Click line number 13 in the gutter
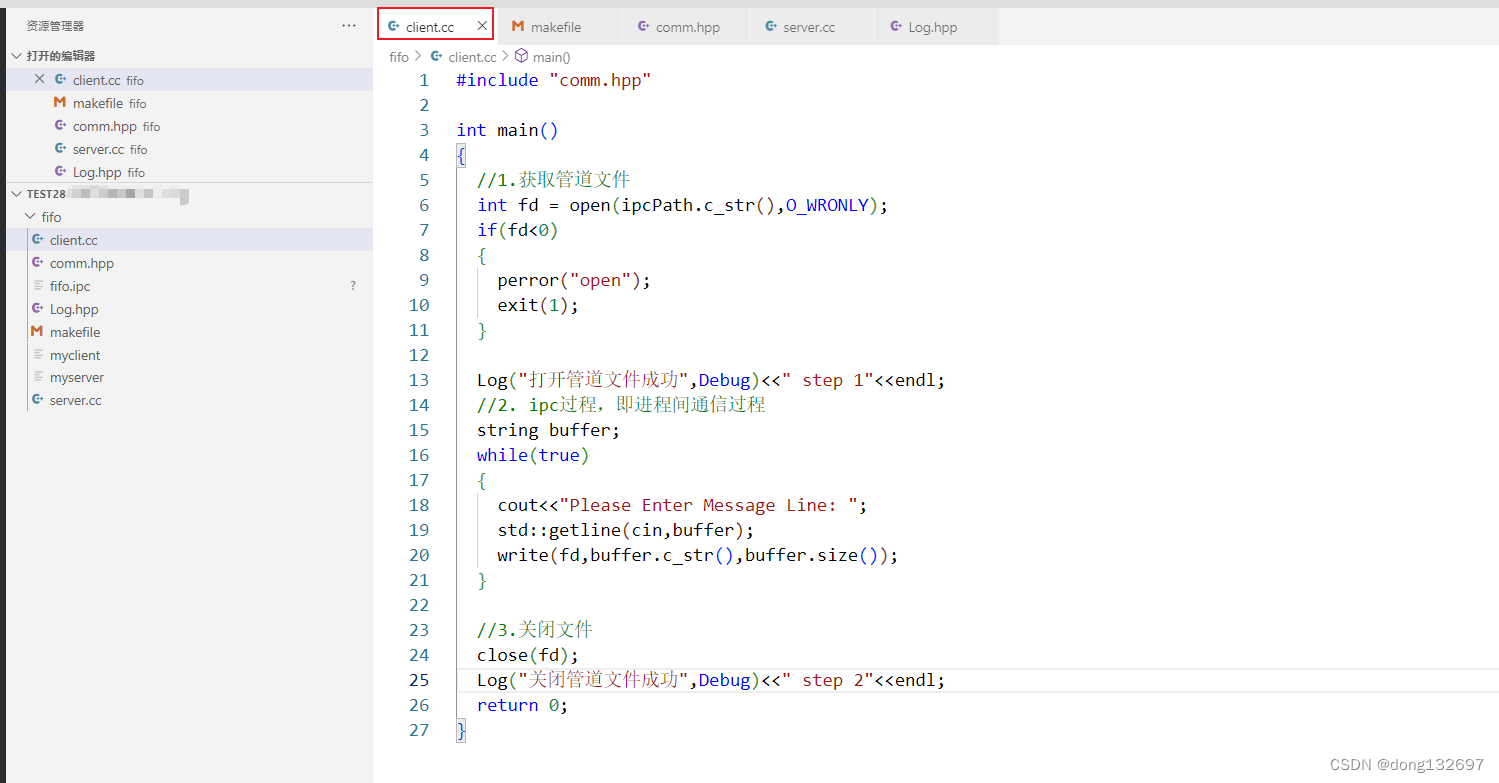Image resolution: width=1499 pixels, height=783 pixels. (x=419, y=380)
